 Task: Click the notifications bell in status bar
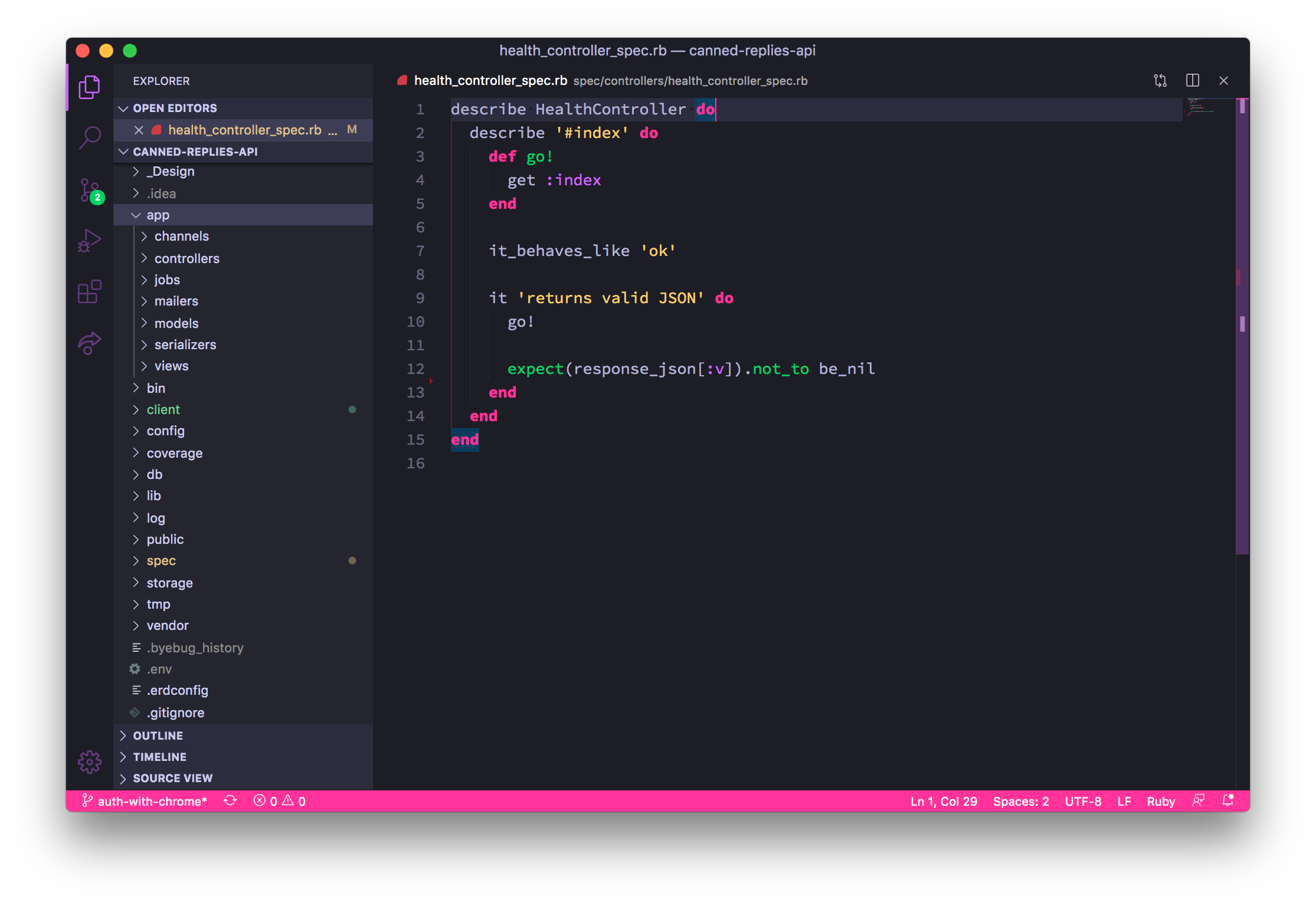point(1228,801)
